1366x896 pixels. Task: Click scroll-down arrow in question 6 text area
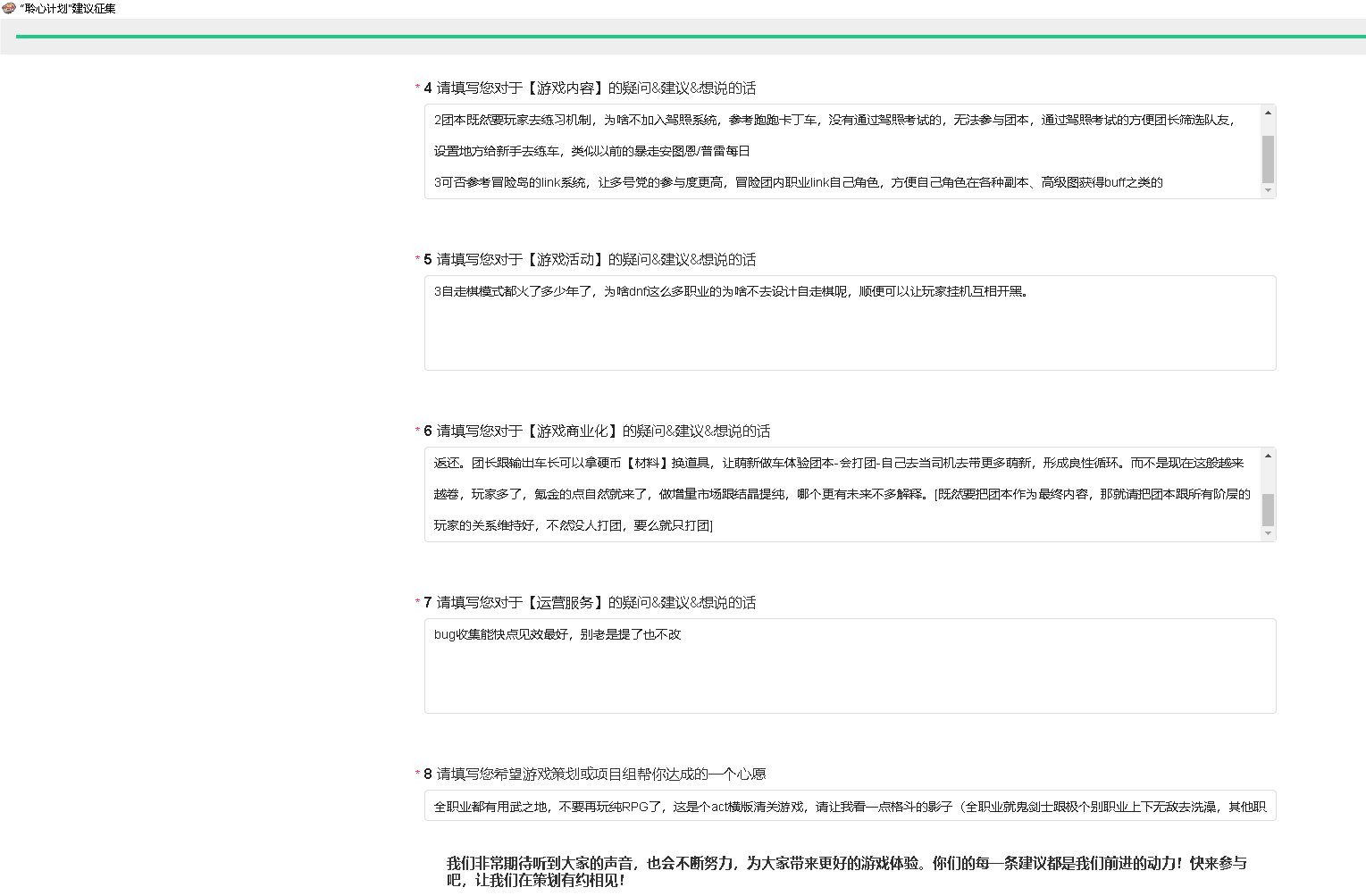pyautogui.click(x=1267, y=533)
